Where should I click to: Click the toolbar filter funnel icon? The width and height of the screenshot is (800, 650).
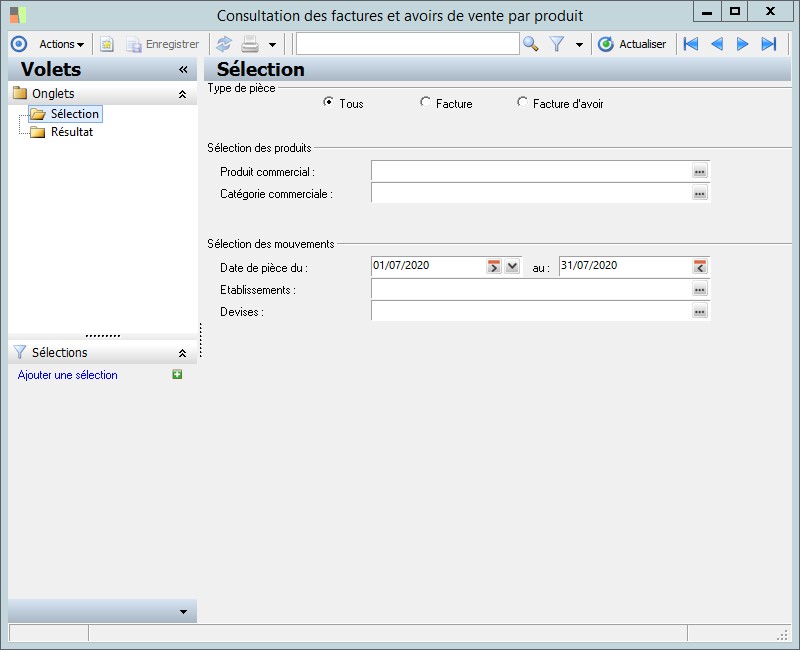coord(557,44)
